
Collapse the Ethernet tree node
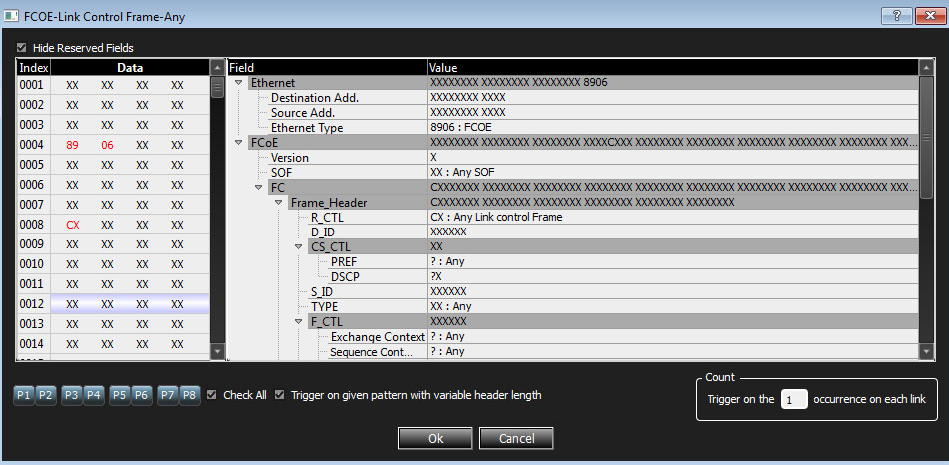point(238,82)
